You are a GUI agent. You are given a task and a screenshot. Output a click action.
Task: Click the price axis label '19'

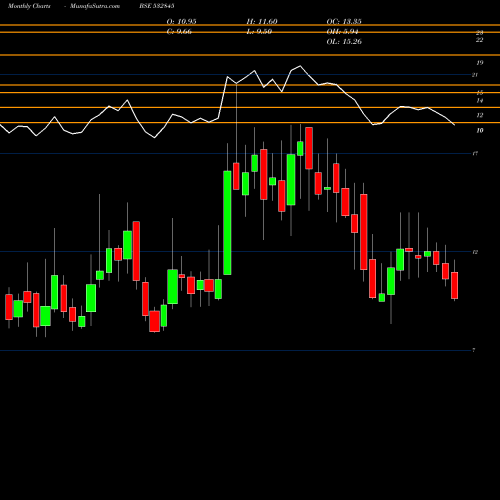(x=480, y=63)
